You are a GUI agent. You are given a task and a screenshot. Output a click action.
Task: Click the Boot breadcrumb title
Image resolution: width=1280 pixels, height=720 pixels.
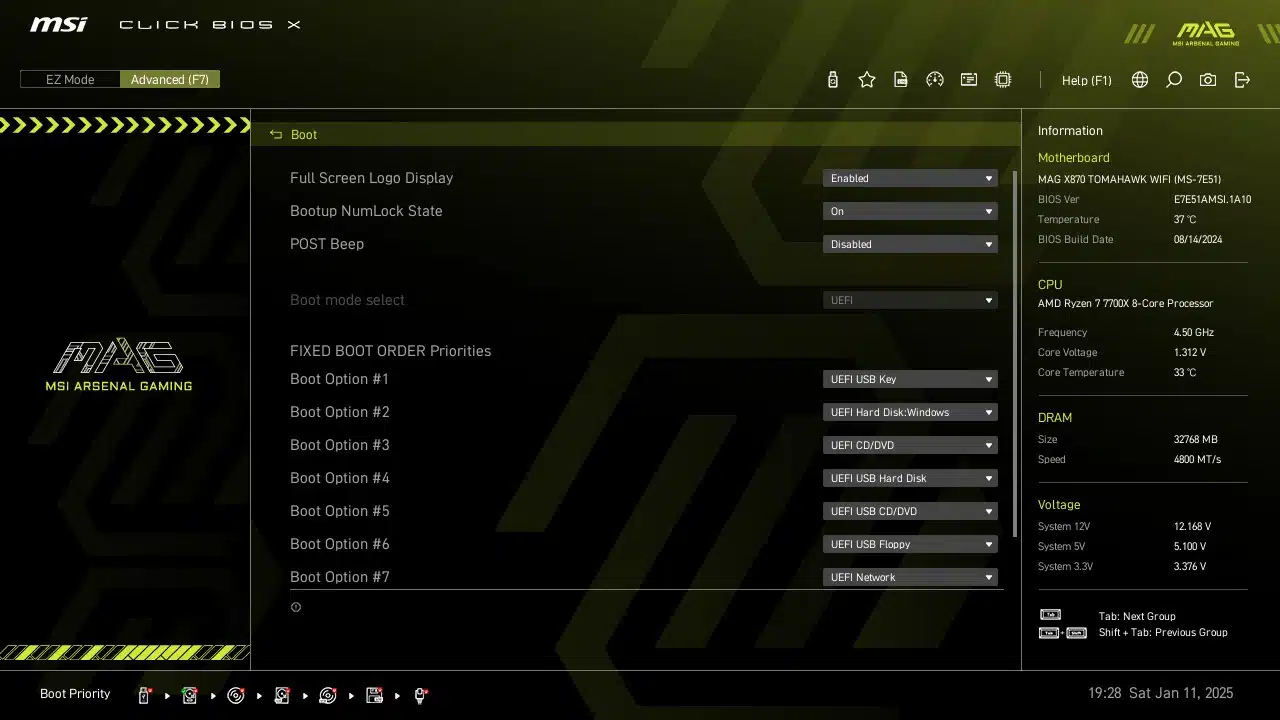tap(304, 134)
